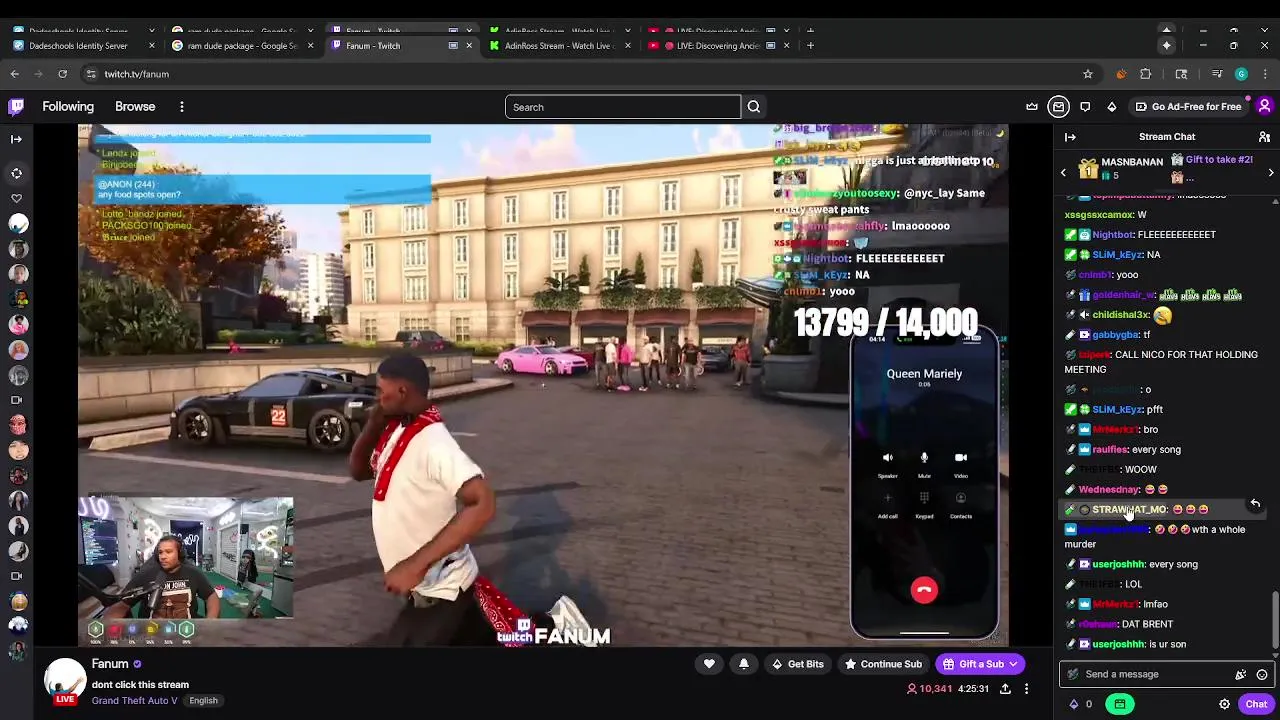
Task: Click the Go Ad-Free for Free button
Action: point(1188,107)
